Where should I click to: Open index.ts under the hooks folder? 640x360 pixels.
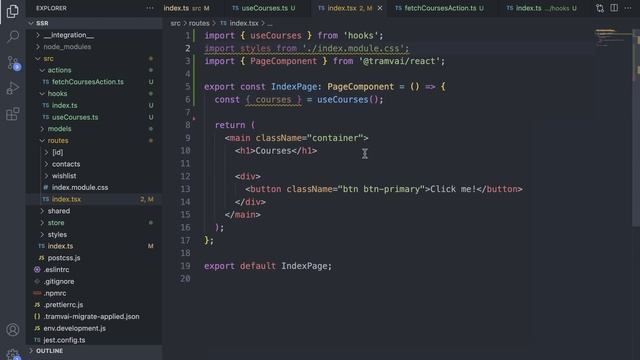tap(94, 105)
